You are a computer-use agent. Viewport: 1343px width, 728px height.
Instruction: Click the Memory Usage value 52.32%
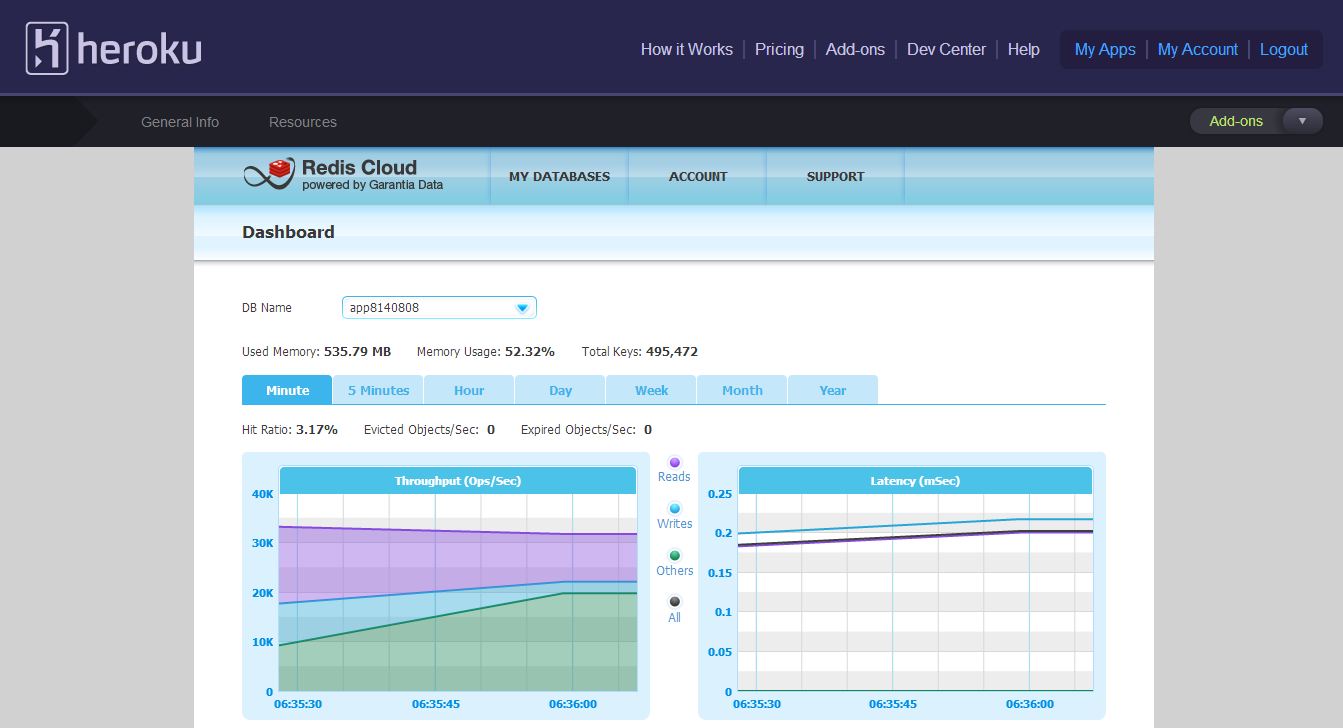pyautogui.click(x=529, y=352)
